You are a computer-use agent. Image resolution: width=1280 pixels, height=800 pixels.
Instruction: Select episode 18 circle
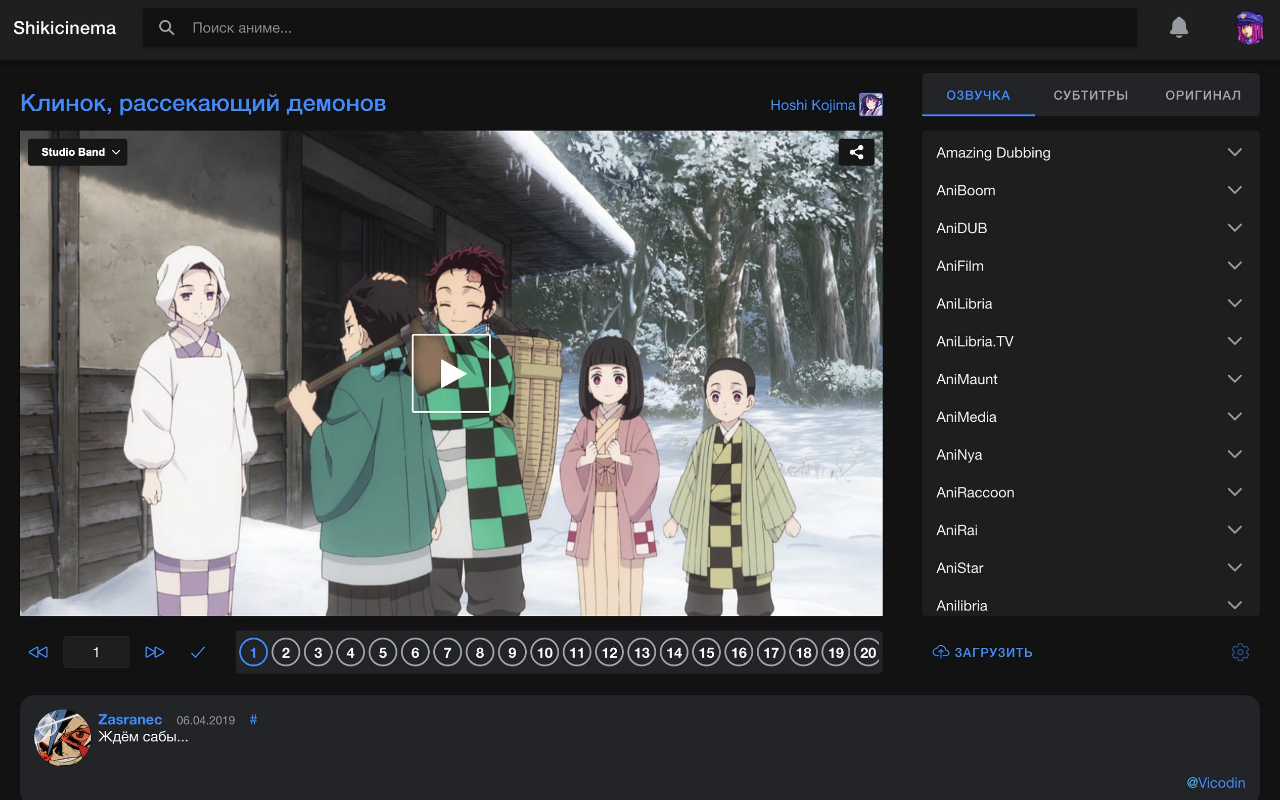point(803,653)
